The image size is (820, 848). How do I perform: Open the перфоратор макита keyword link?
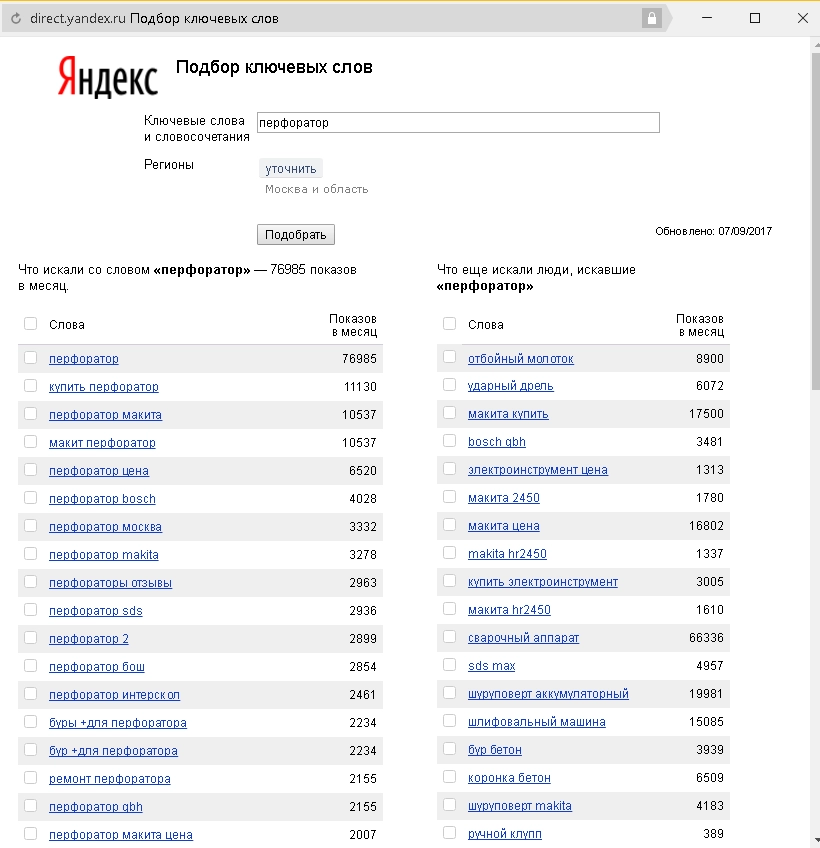click(x=105, y=415)
